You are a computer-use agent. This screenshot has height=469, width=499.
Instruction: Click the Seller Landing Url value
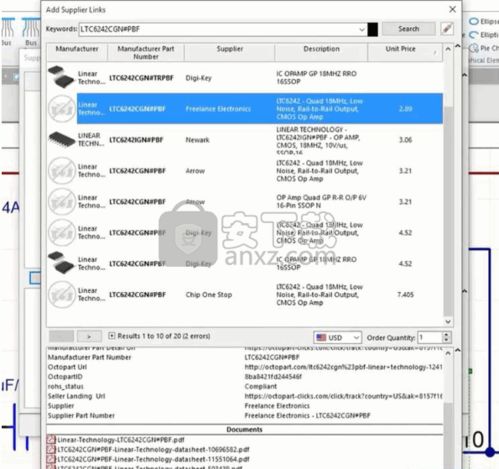point(343,396)
